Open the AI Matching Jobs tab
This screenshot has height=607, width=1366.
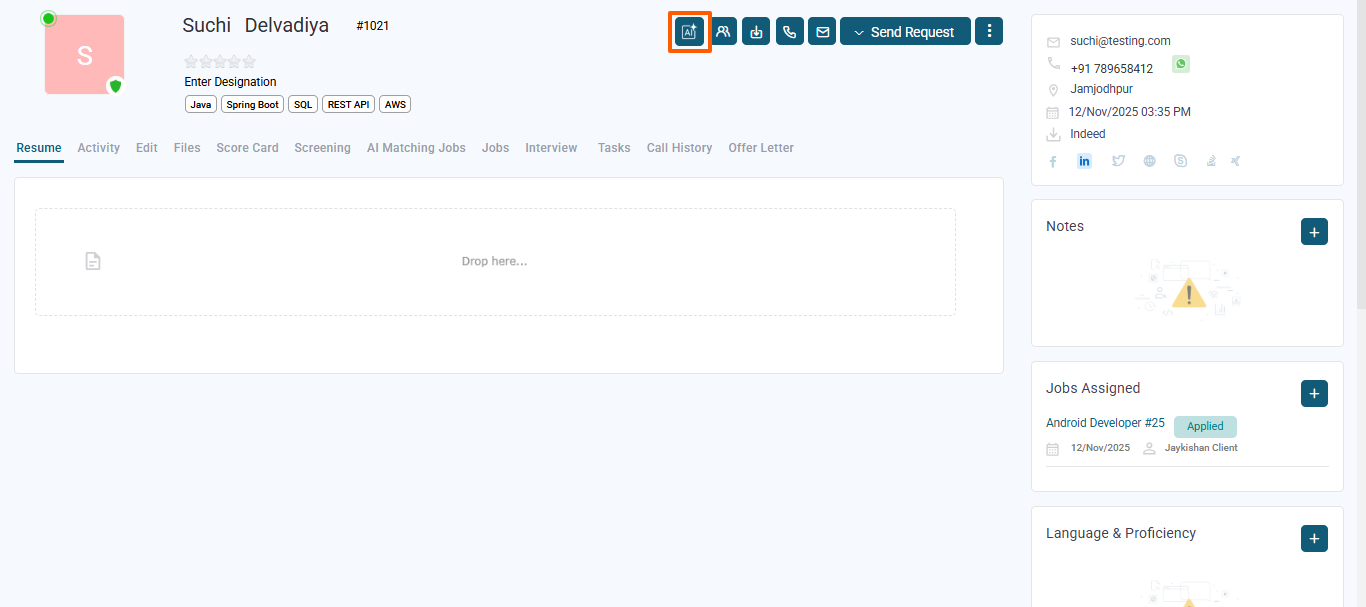click(416, 148)
